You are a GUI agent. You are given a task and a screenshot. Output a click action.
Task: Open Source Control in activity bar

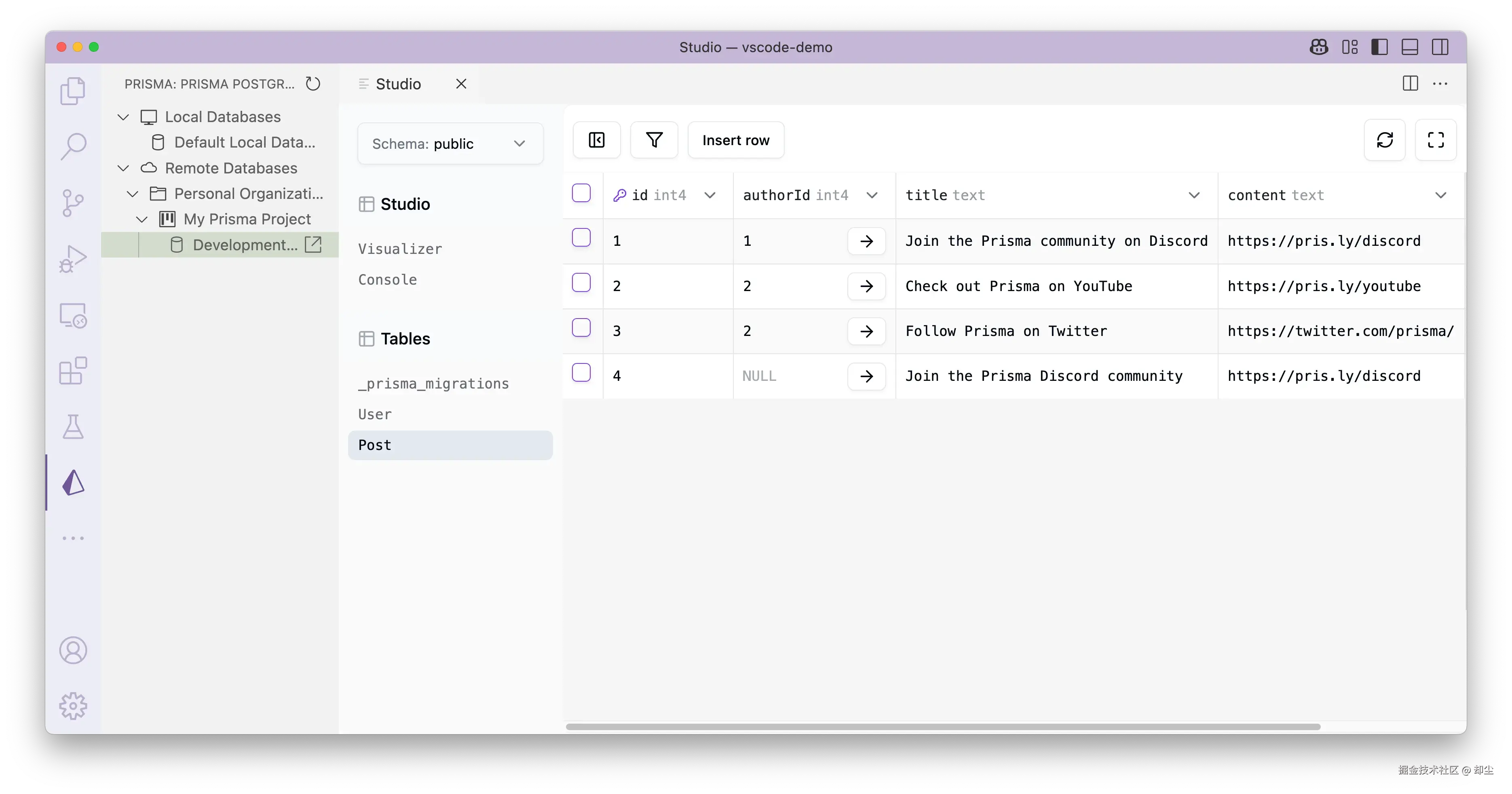(73, 203)
